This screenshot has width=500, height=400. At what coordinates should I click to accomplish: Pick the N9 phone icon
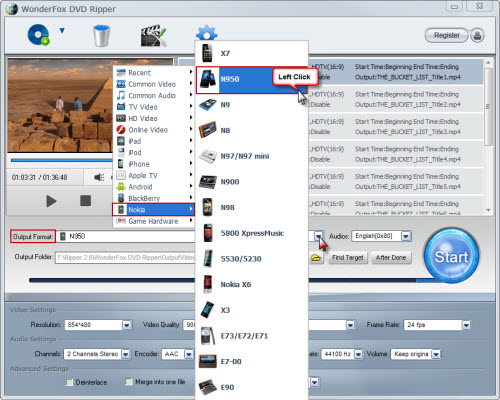[x=208, y=105]
